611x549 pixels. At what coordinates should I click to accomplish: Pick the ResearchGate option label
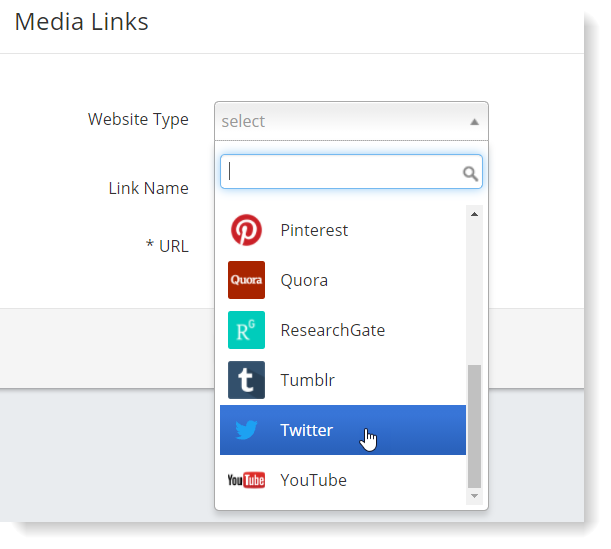click(332, 330)
